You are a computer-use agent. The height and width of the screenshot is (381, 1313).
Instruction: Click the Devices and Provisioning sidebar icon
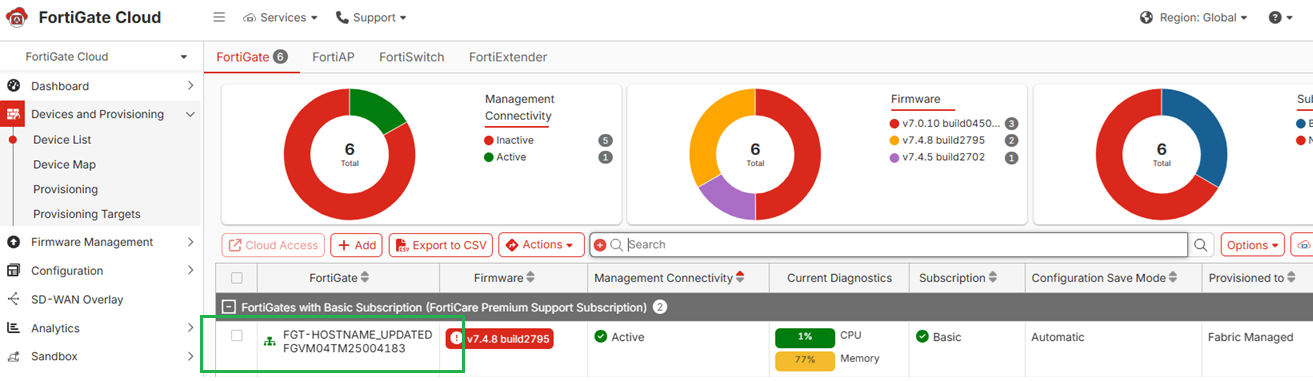(13, 114)
